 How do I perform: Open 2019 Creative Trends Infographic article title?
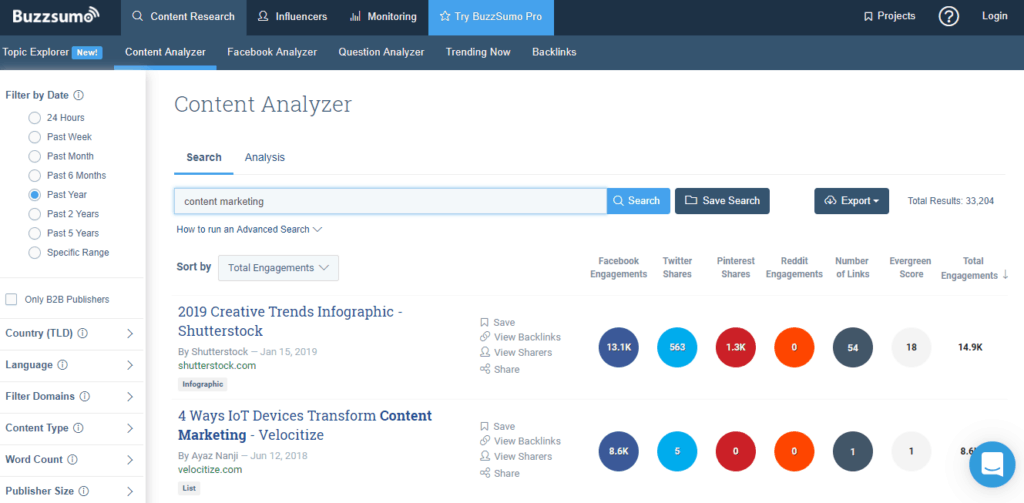click(x=290, y=321)
